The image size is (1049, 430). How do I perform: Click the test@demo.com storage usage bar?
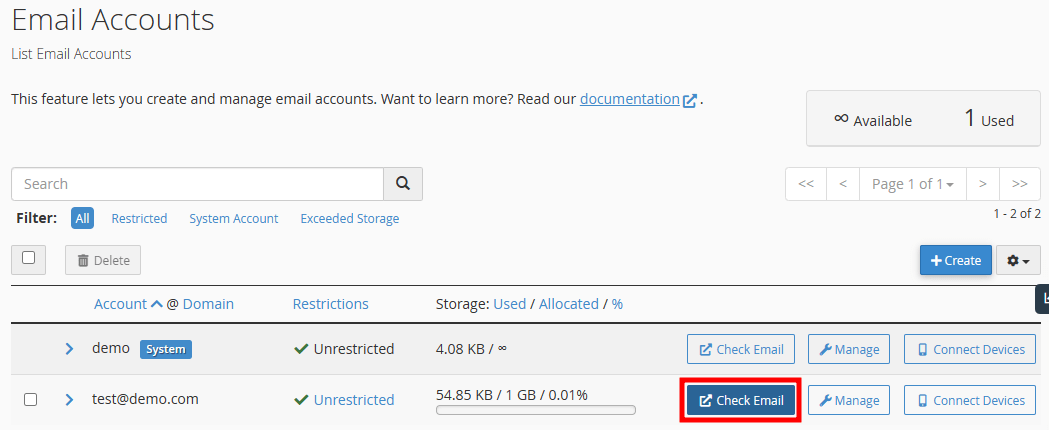535,410
